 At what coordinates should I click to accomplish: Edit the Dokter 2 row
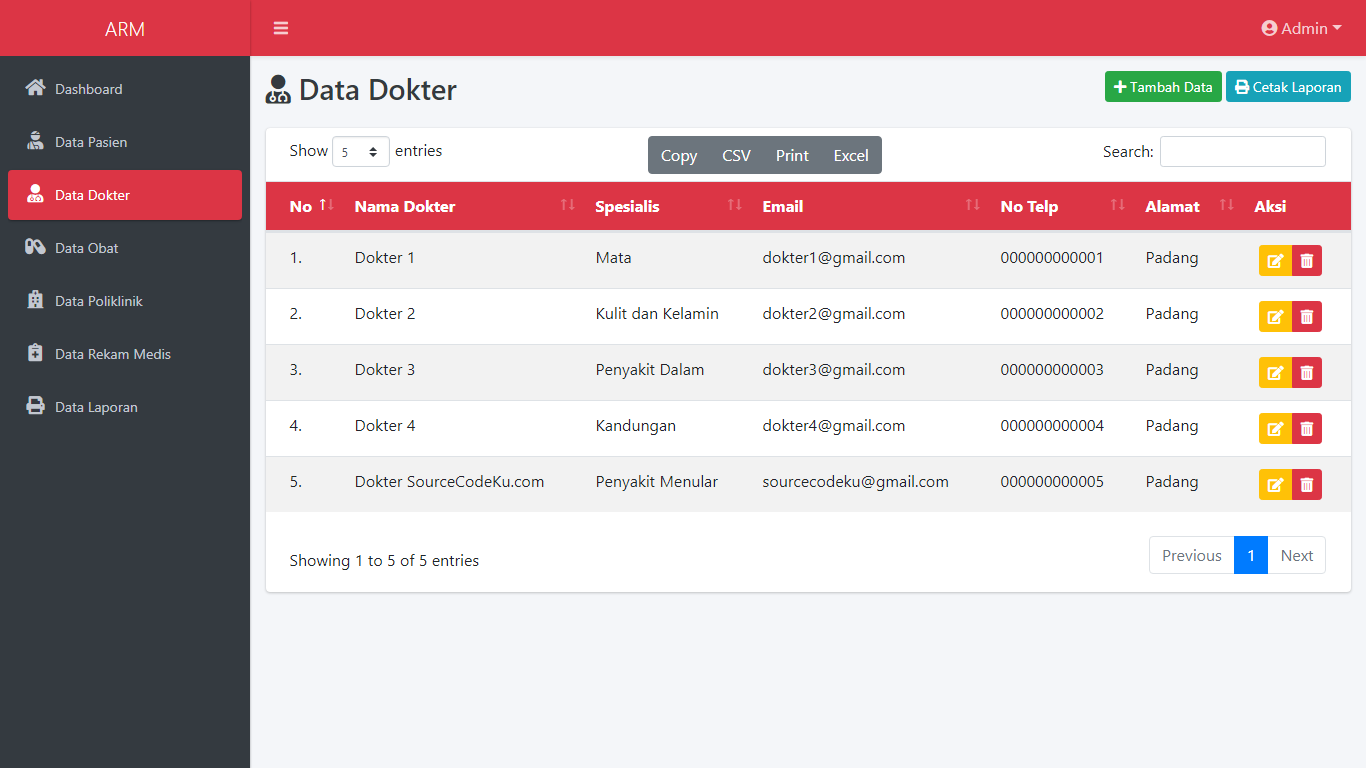point(1275,317)
